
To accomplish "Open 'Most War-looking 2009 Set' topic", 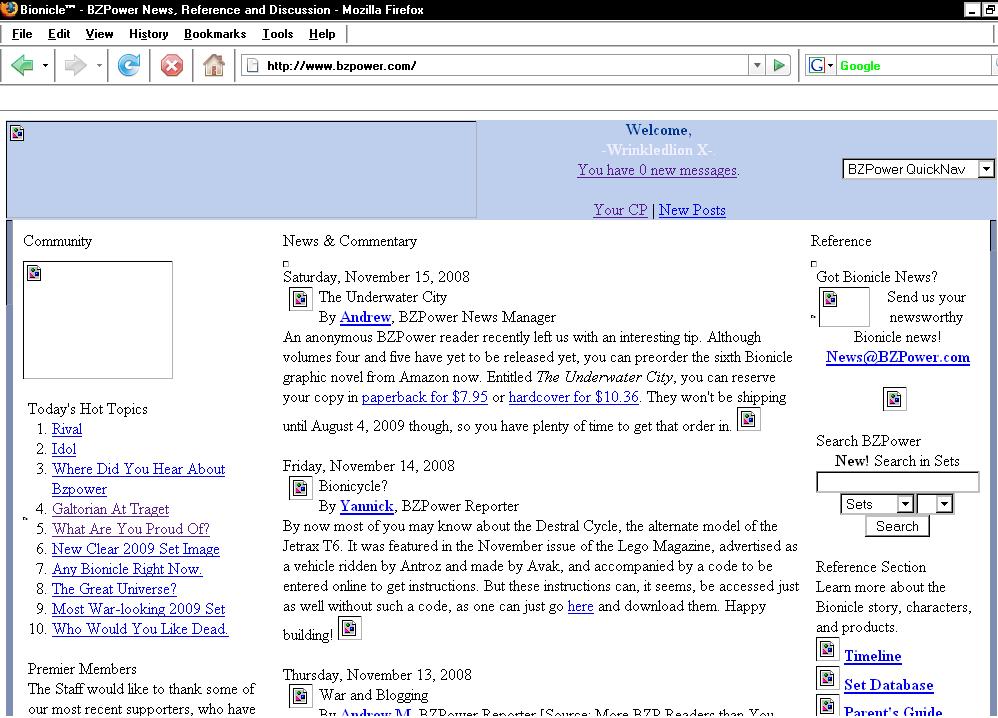I will point(138,609).
